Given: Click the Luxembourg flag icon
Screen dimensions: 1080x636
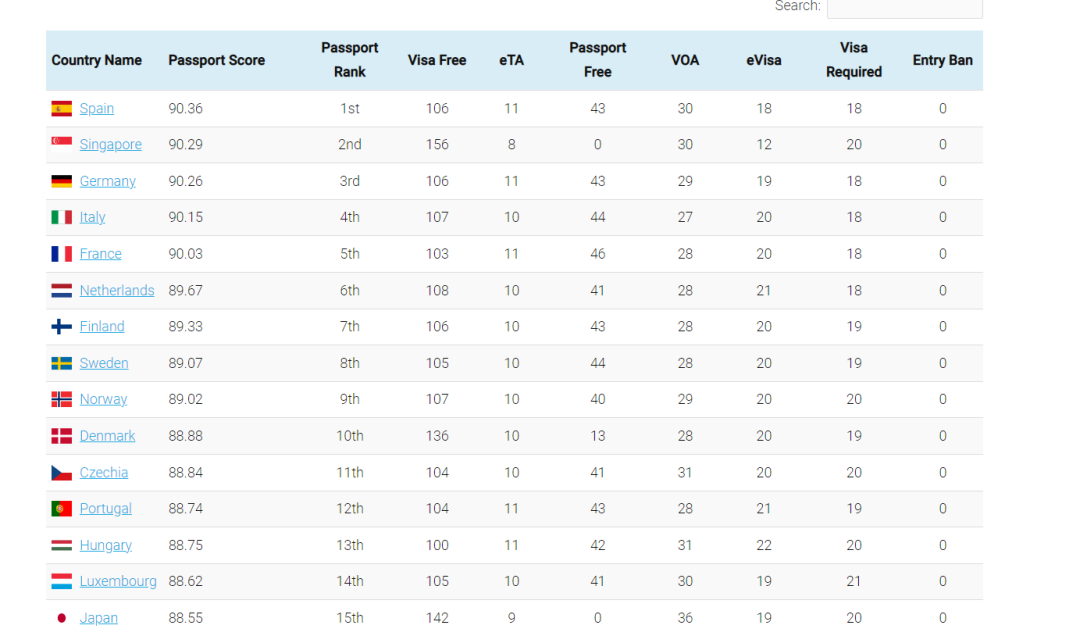Looking at the screenshot, I should 61,582.
